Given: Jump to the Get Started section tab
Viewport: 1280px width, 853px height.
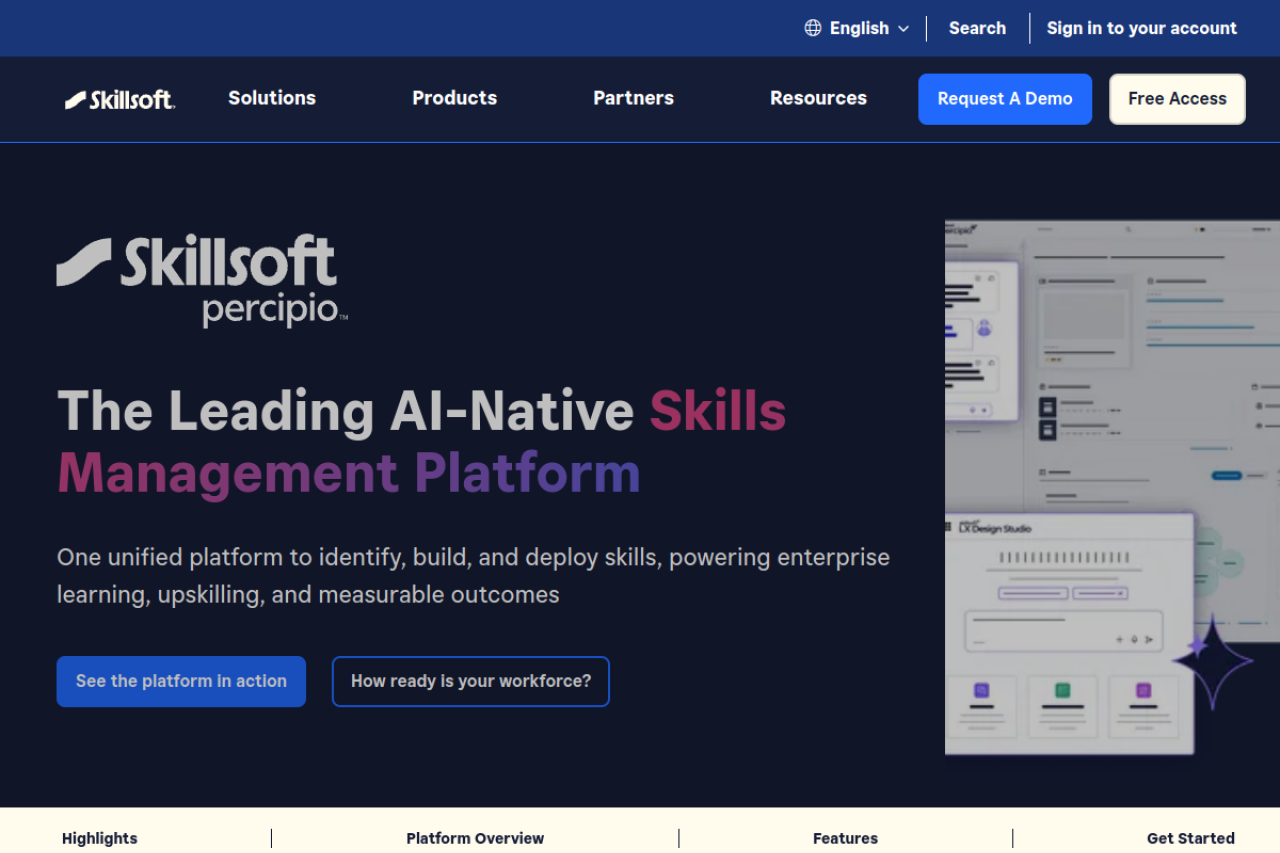Looking at the screenshot, I should coord(1190,838).
